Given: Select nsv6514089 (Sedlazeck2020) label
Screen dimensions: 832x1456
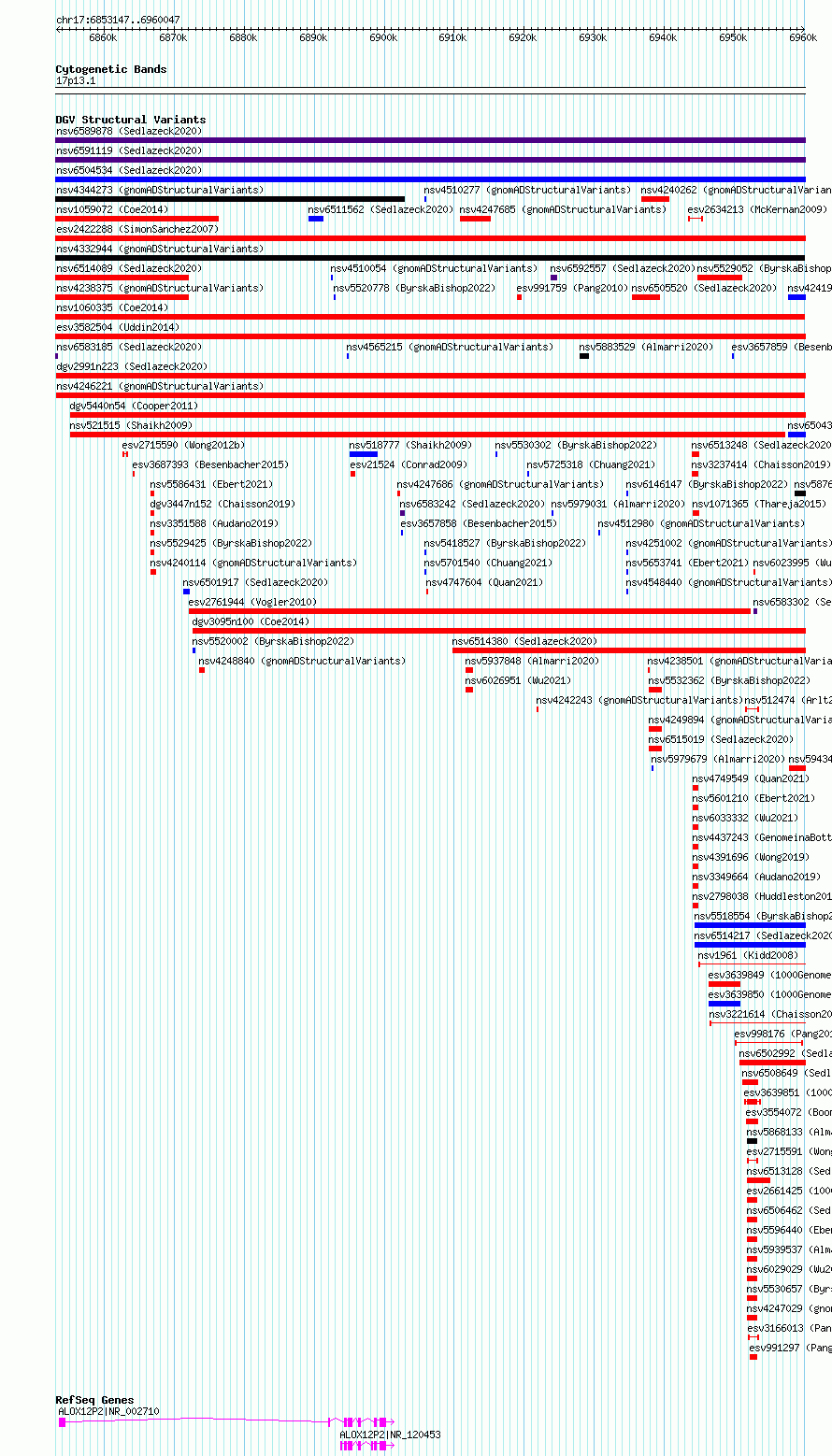Looking at the screenshot, I should click(129, 268).
